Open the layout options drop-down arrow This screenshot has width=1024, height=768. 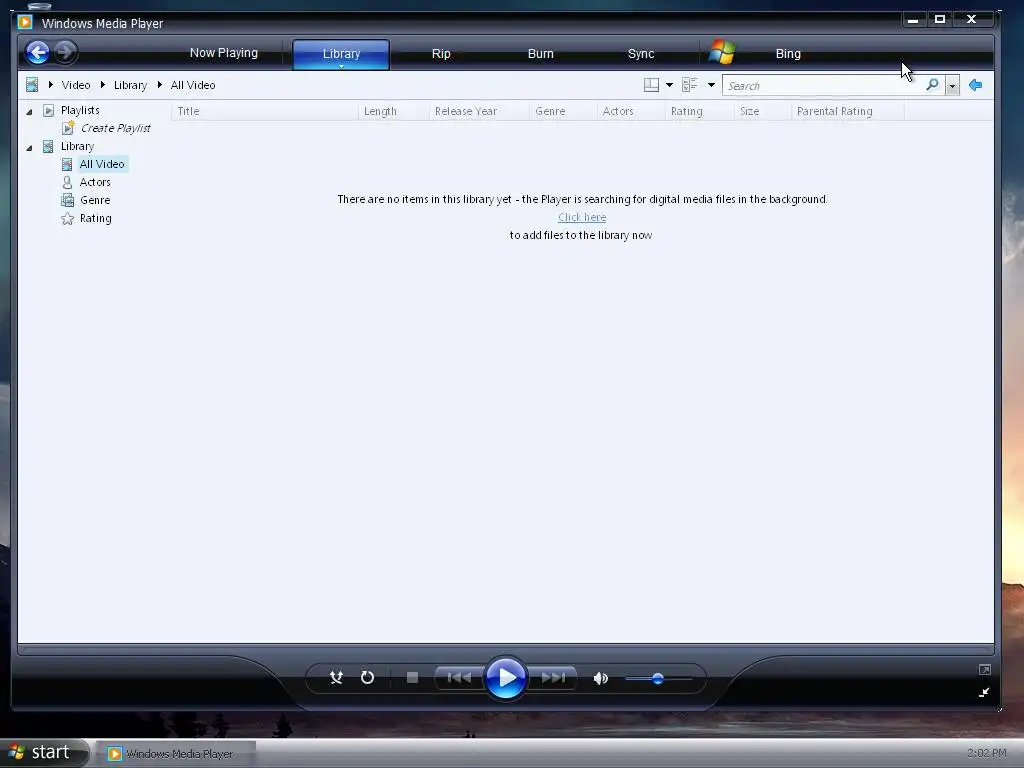coord(669,85)
